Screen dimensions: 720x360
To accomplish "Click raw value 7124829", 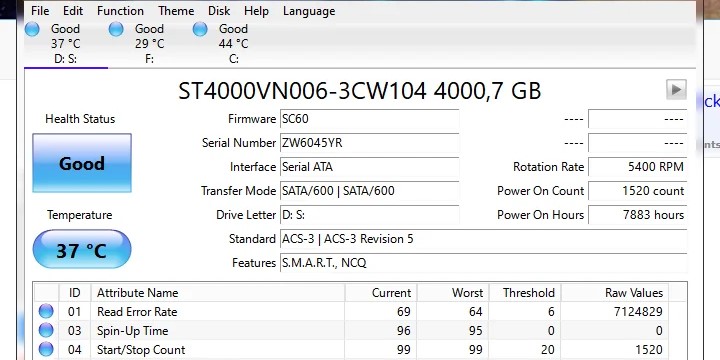I will point(638,312).
